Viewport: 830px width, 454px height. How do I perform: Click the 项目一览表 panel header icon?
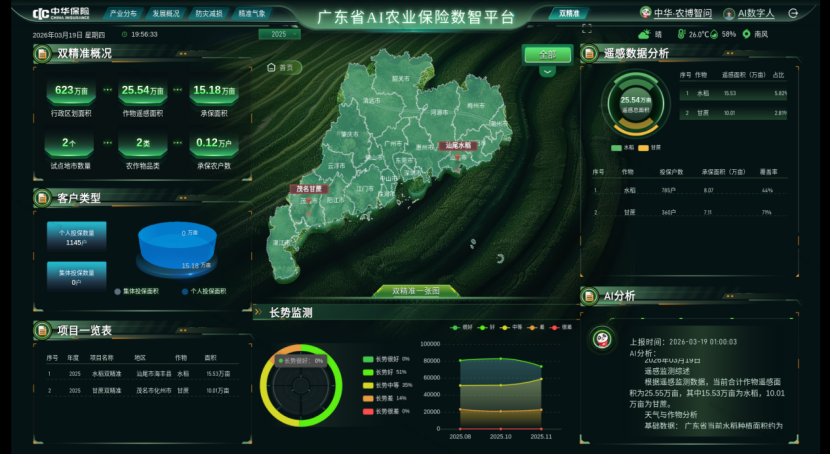(x=43, y=330)
